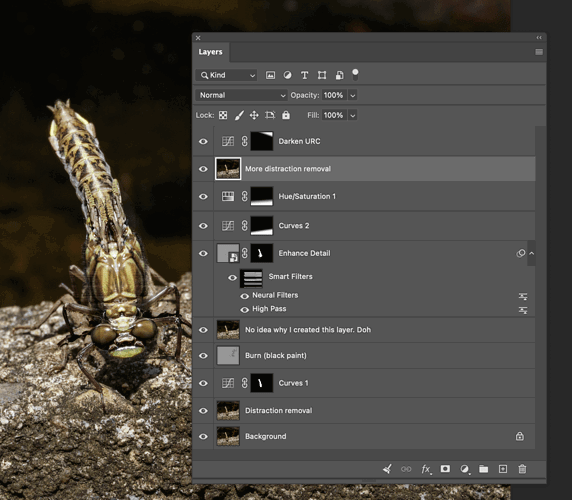
Task: Toggle Hue/Saturation 1 layer visibility
Action: (x=203, y=197)
